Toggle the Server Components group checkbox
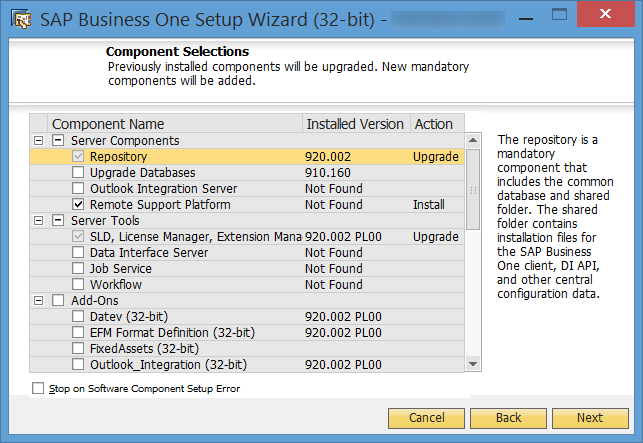 [x=58, y=140]
